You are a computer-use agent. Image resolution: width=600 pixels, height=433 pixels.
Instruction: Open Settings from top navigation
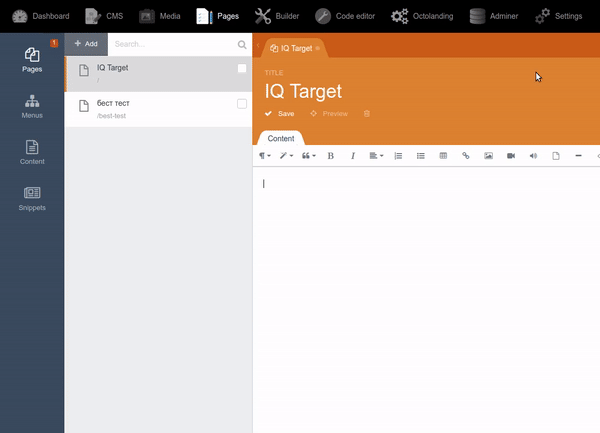[559, 16]
